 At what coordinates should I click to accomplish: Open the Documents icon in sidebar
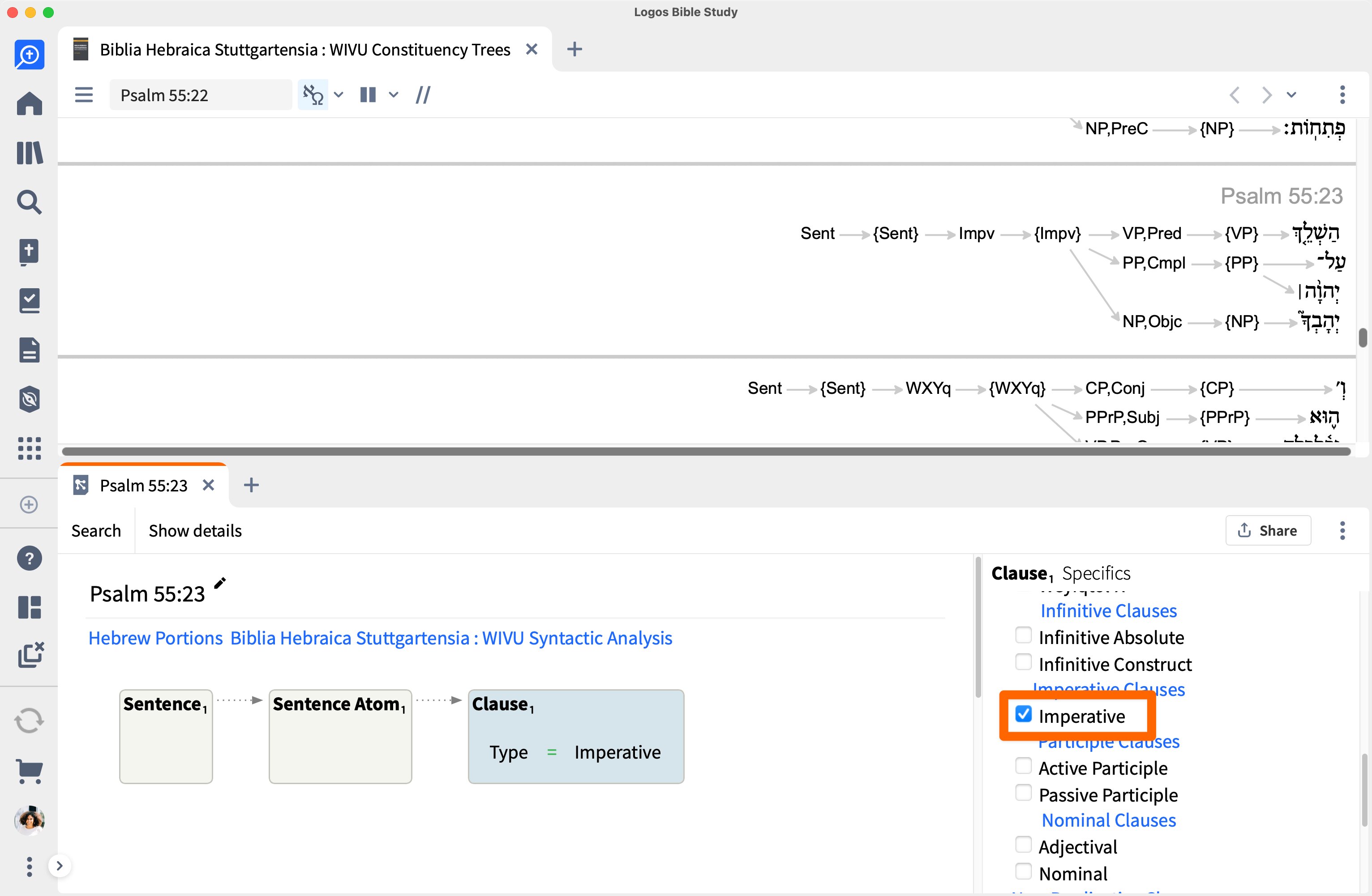30,350
